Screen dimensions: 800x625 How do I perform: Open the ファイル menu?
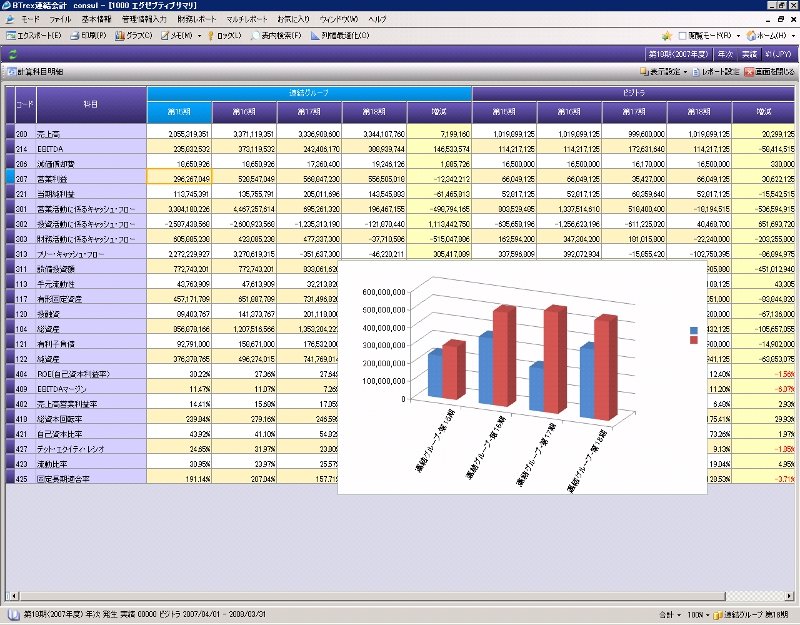(x=60, y=19)
